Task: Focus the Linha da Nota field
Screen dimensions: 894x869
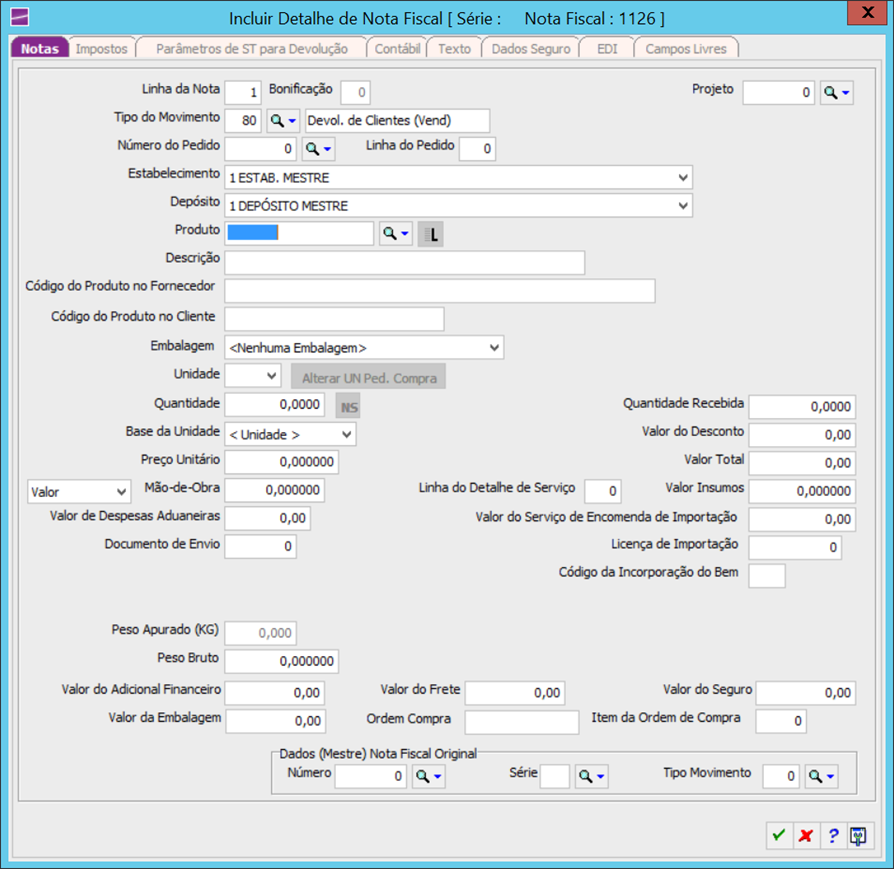Action: (243, 92)
